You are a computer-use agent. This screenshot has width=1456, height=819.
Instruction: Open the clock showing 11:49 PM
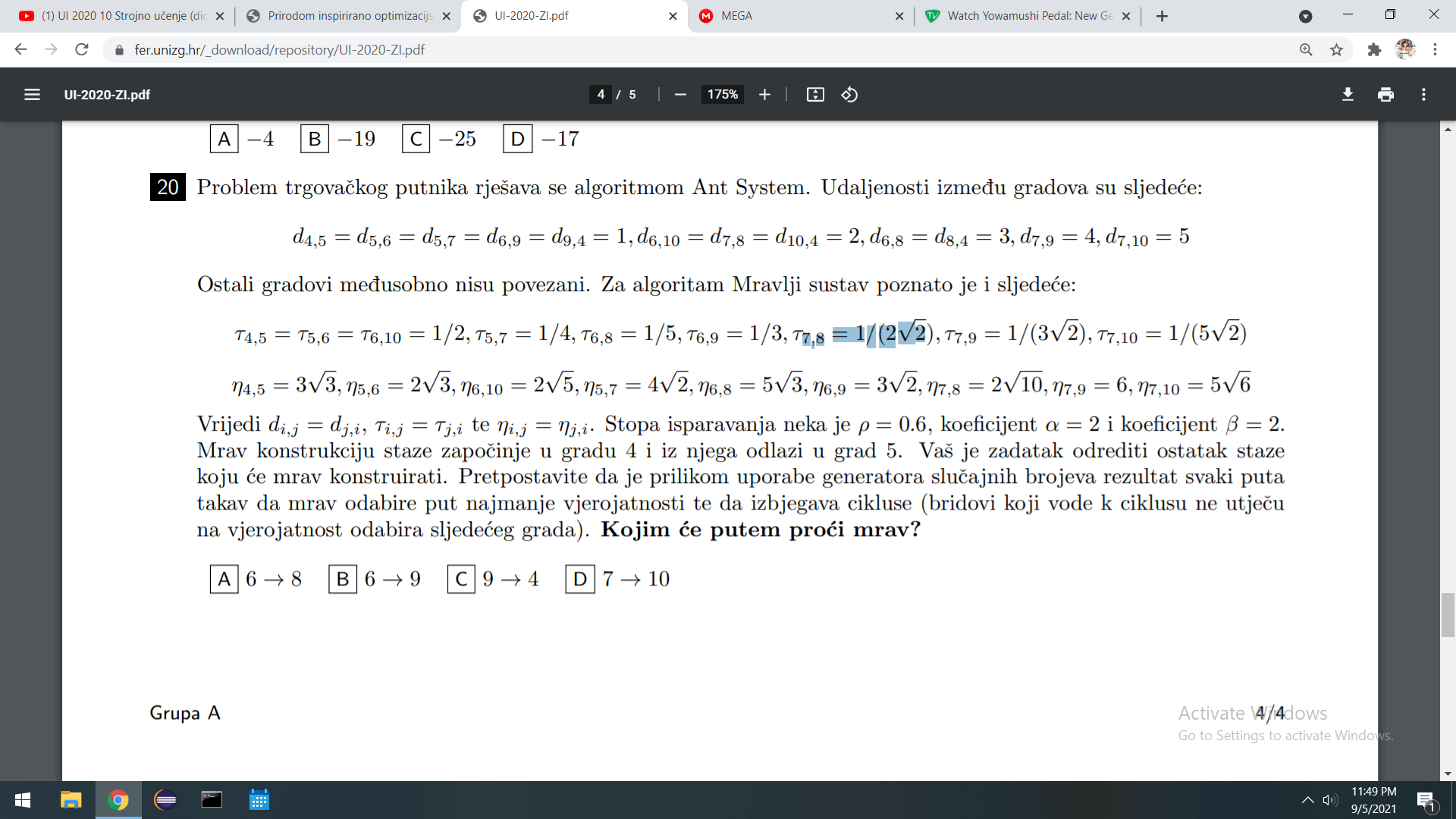pos(1373,800)
